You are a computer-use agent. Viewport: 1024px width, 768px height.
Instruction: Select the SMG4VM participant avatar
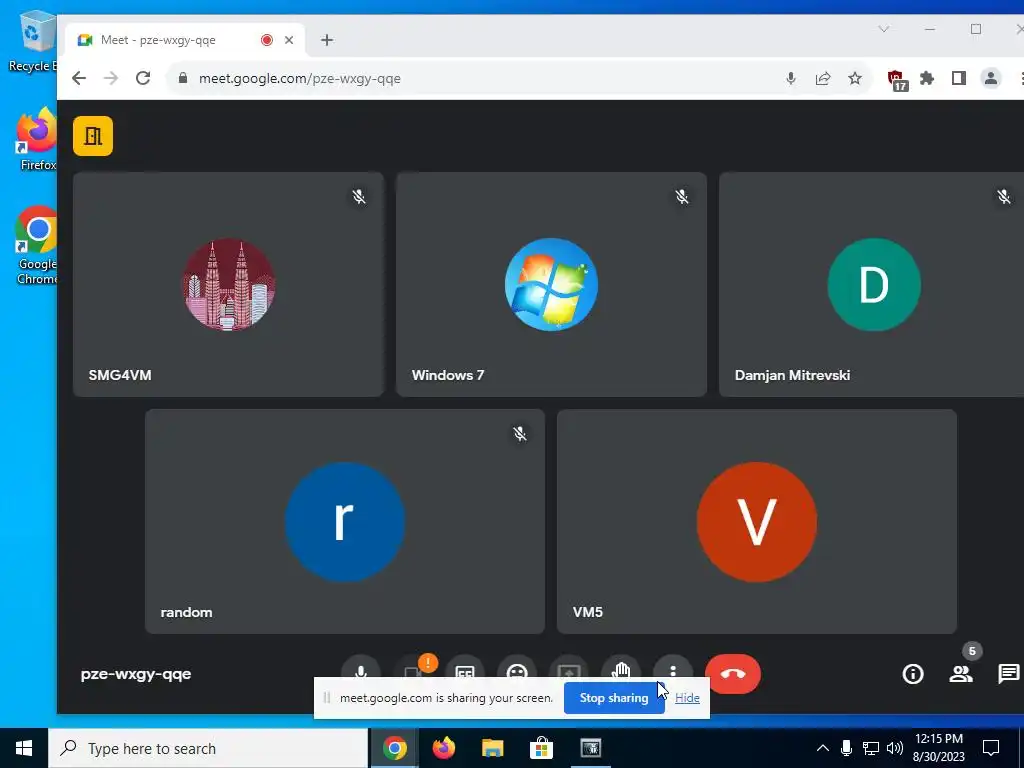point(228,285)
